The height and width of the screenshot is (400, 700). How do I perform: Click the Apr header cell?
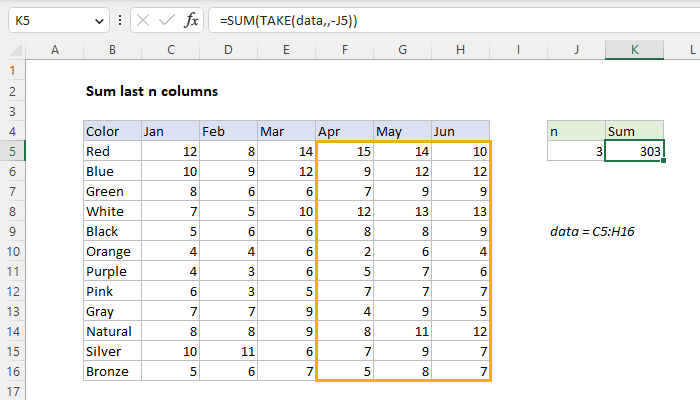coord(345,131)
